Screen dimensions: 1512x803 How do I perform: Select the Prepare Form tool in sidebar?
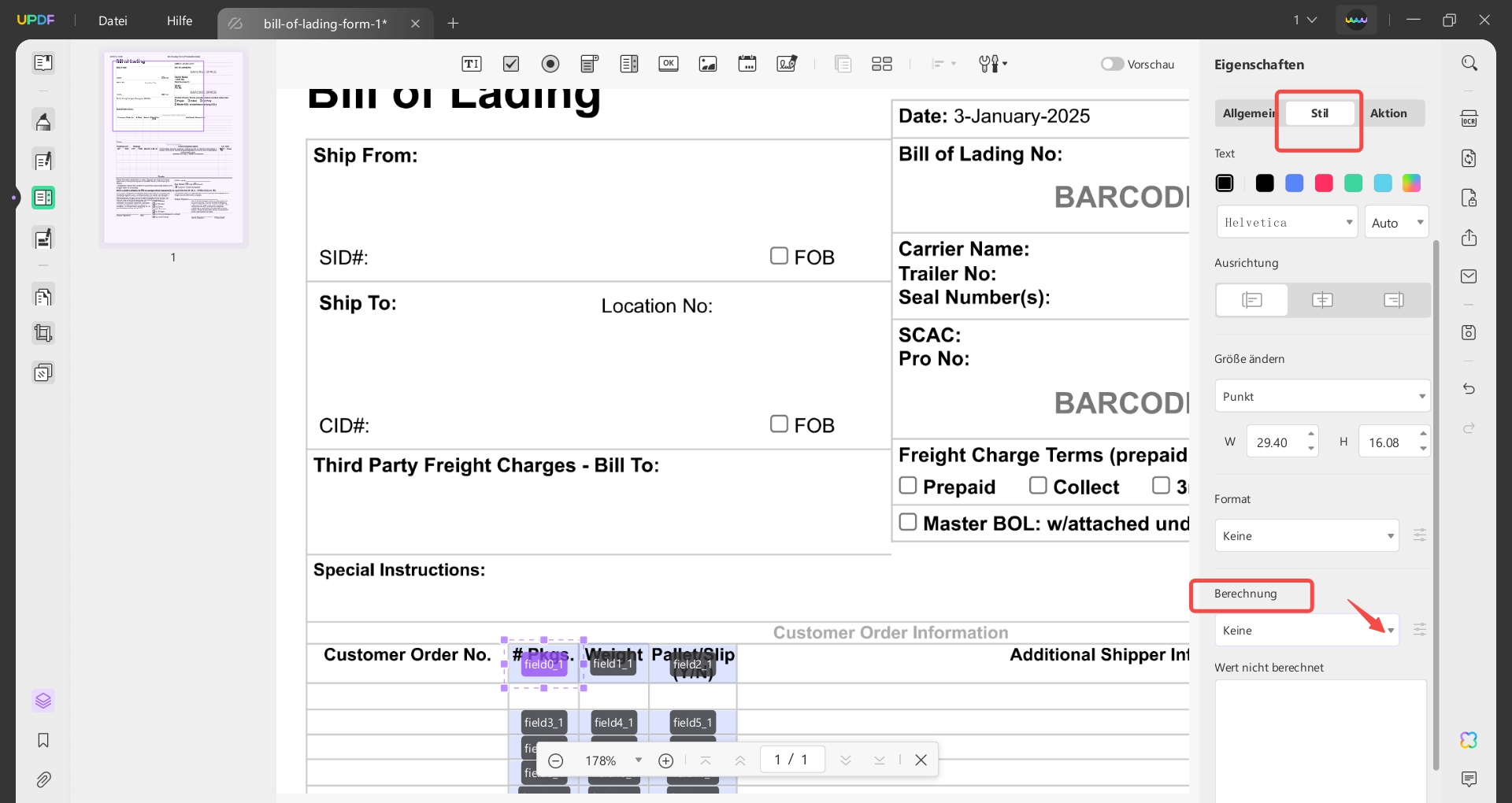click(x=43, y=198)
